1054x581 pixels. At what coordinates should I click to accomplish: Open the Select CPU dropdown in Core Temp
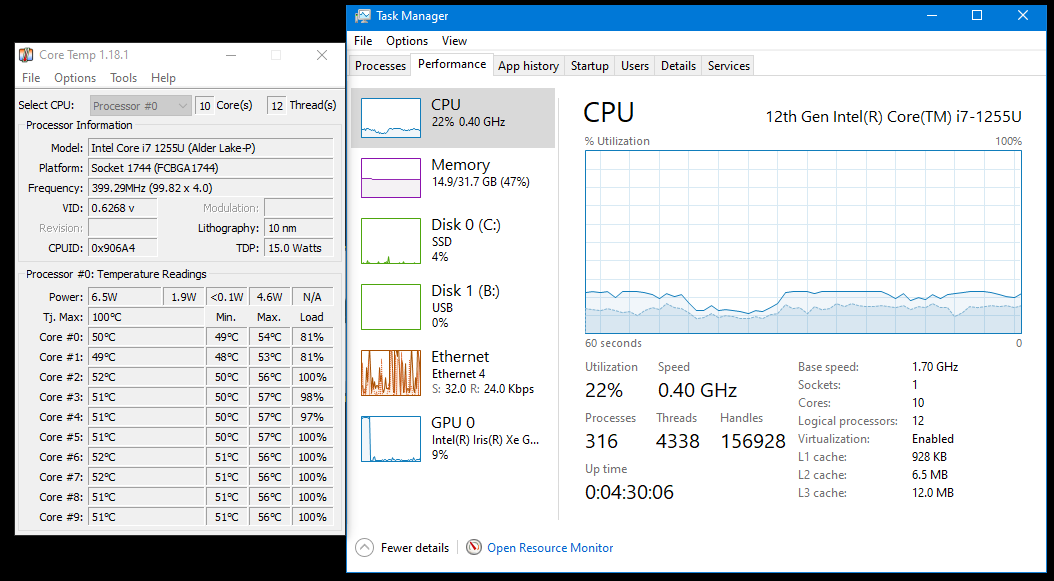pos(140,106)
